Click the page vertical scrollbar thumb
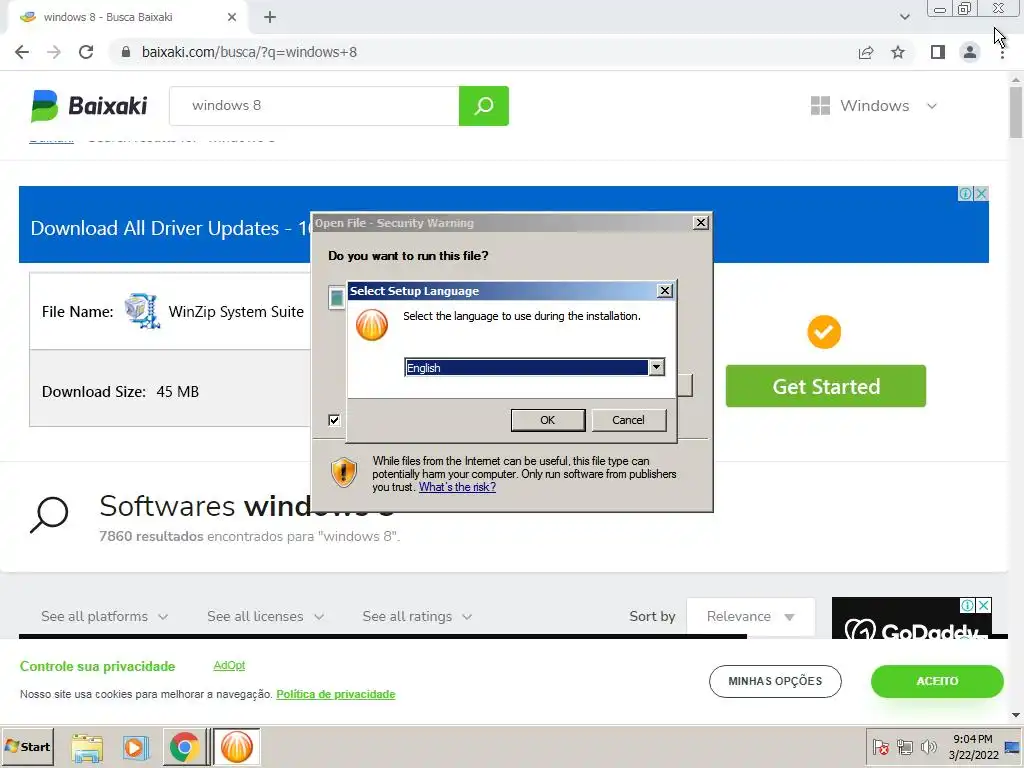Image resolution: width=1024 pixels, height=768 pixels. pos(1016,112)
